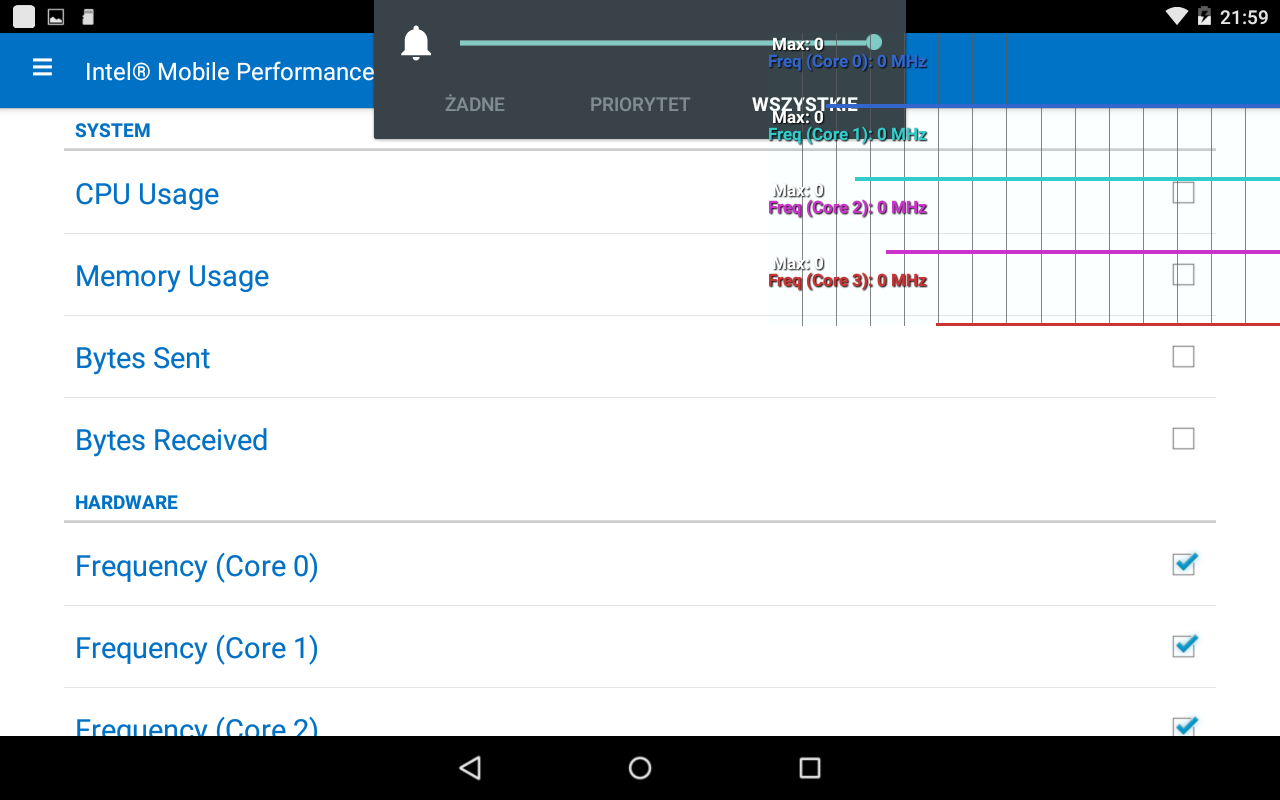Select the WSZYSTKIE interruption mode
Viewport: 1280px width, 800px height.
(x=805, y=104)
